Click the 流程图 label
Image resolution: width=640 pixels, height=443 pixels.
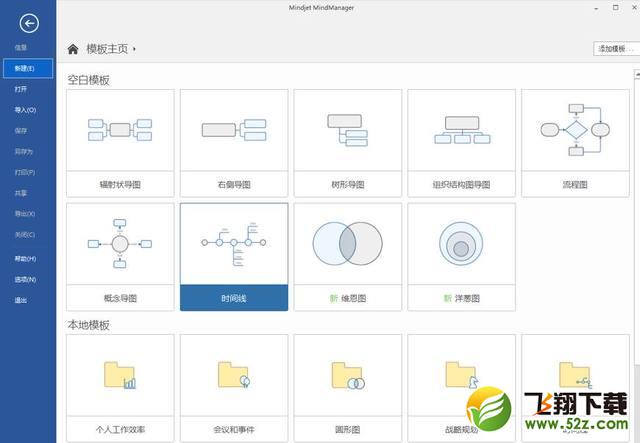pos(575,185)
